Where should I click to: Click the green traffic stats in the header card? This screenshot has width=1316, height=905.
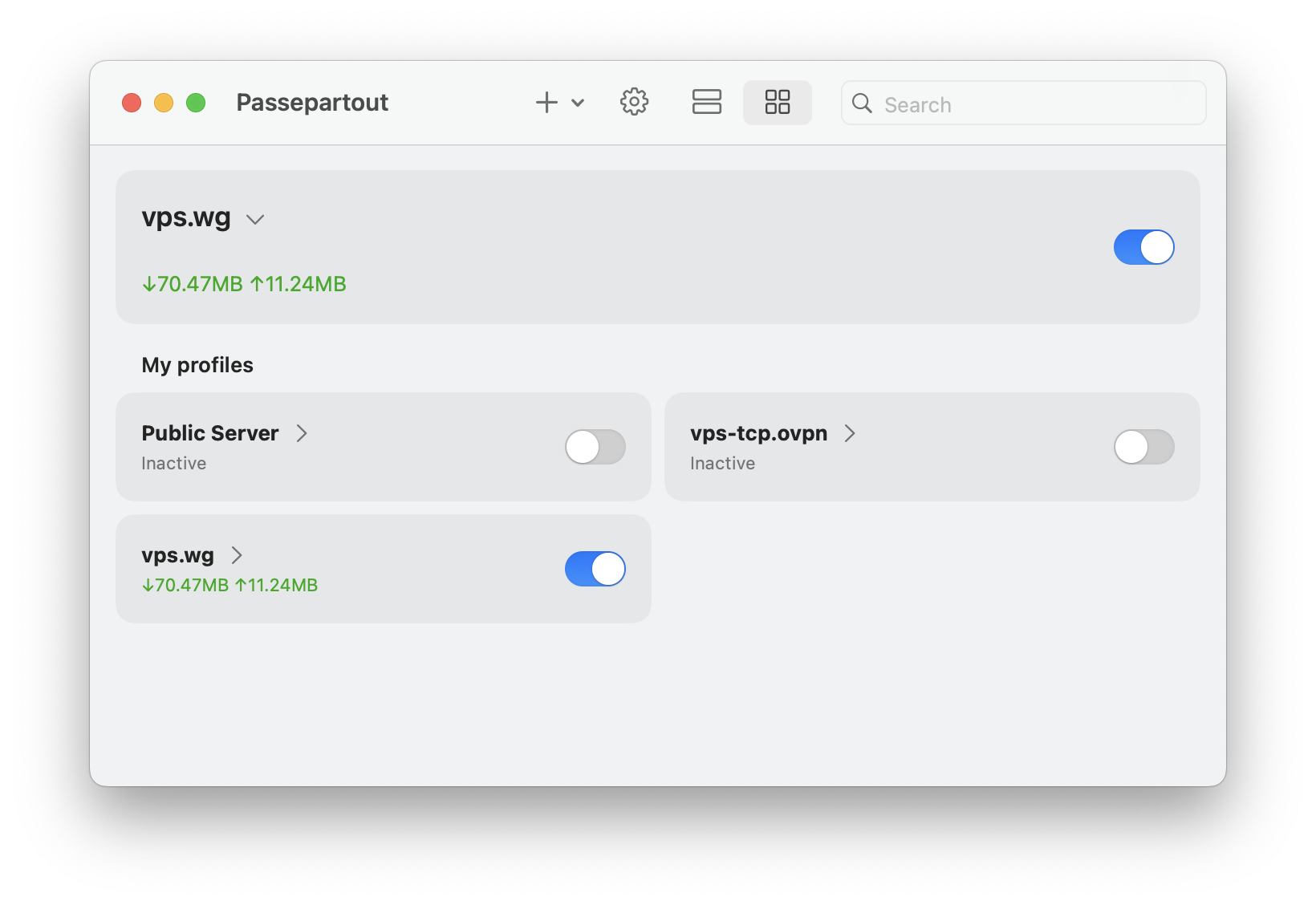[x=244, y=284]
